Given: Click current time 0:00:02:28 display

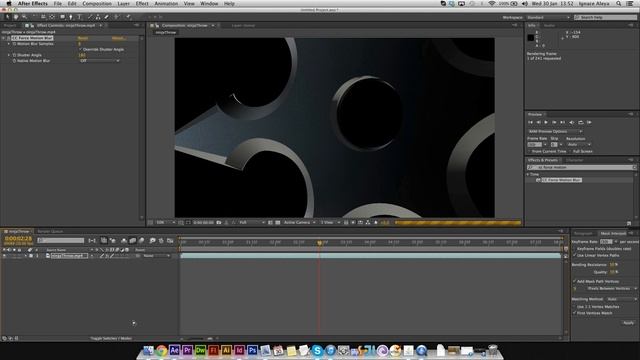Looking at the screenshot, I should (x=18, y=238).
